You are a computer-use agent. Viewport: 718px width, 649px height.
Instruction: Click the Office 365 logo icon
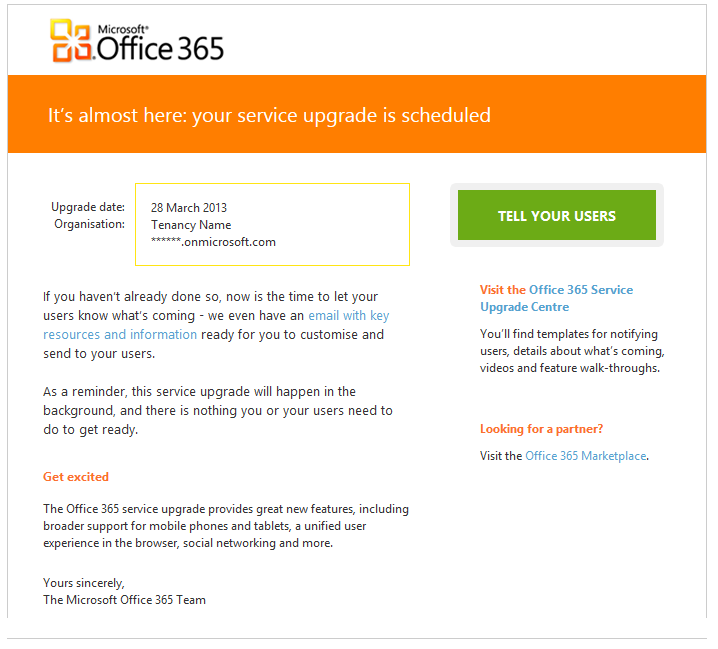(71, 40)
